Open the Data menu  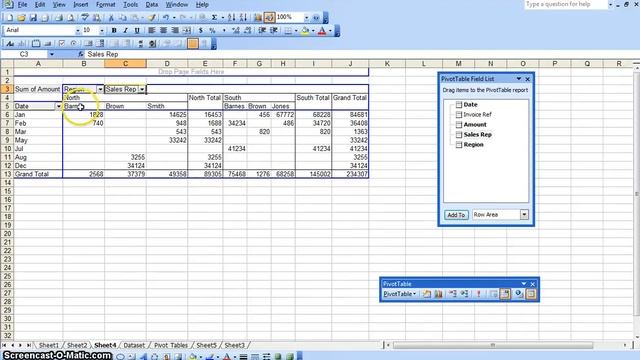(x=151, y=4)
